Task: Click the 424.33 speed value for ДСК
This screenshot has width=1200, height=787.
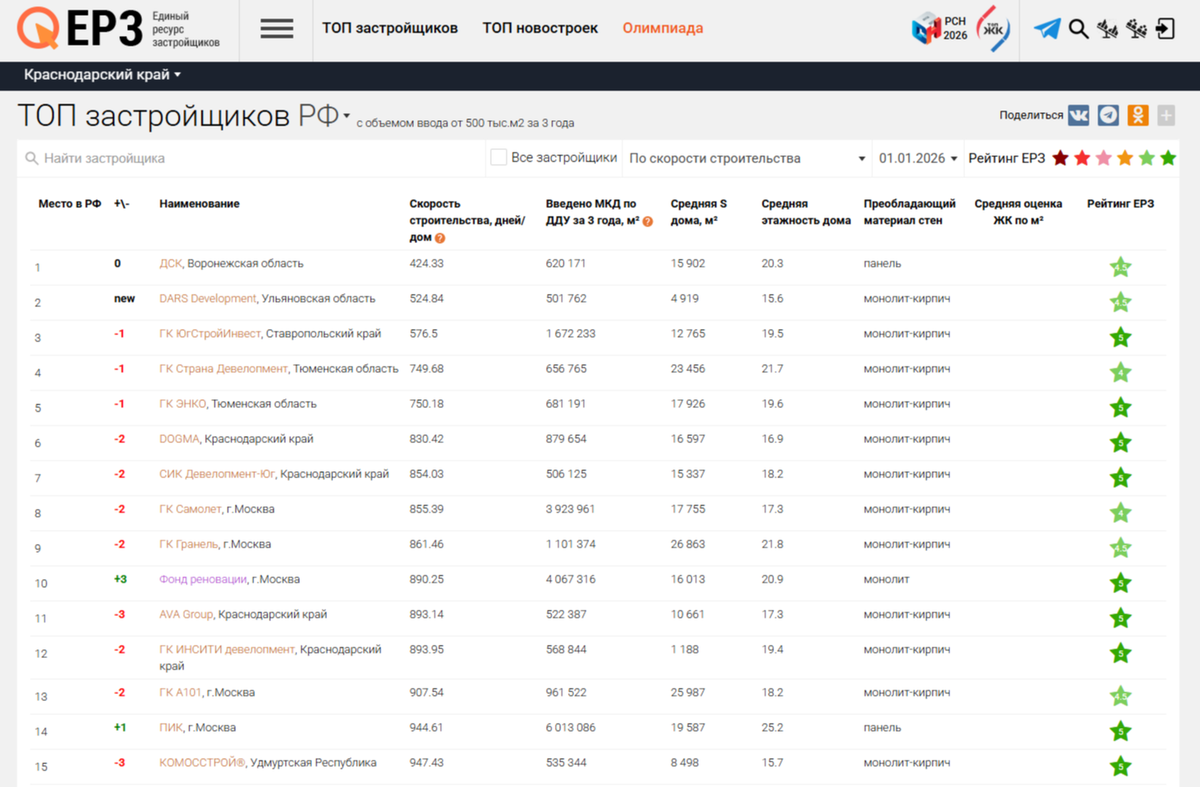Action: pos(427,264)
